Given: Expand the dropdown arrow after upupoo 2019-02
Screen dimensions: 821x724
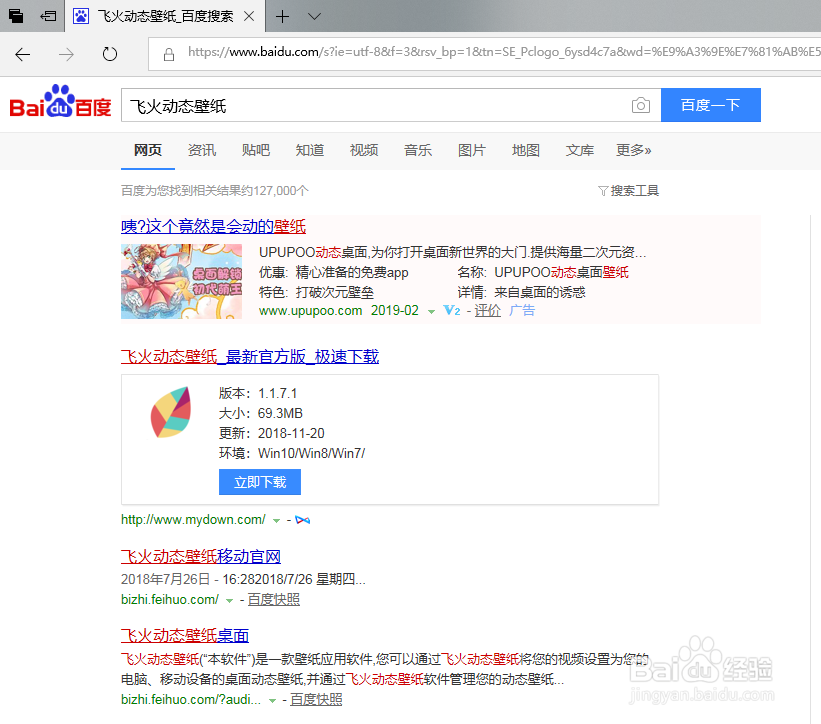Looking at the screenshot, I should [431, 312].
